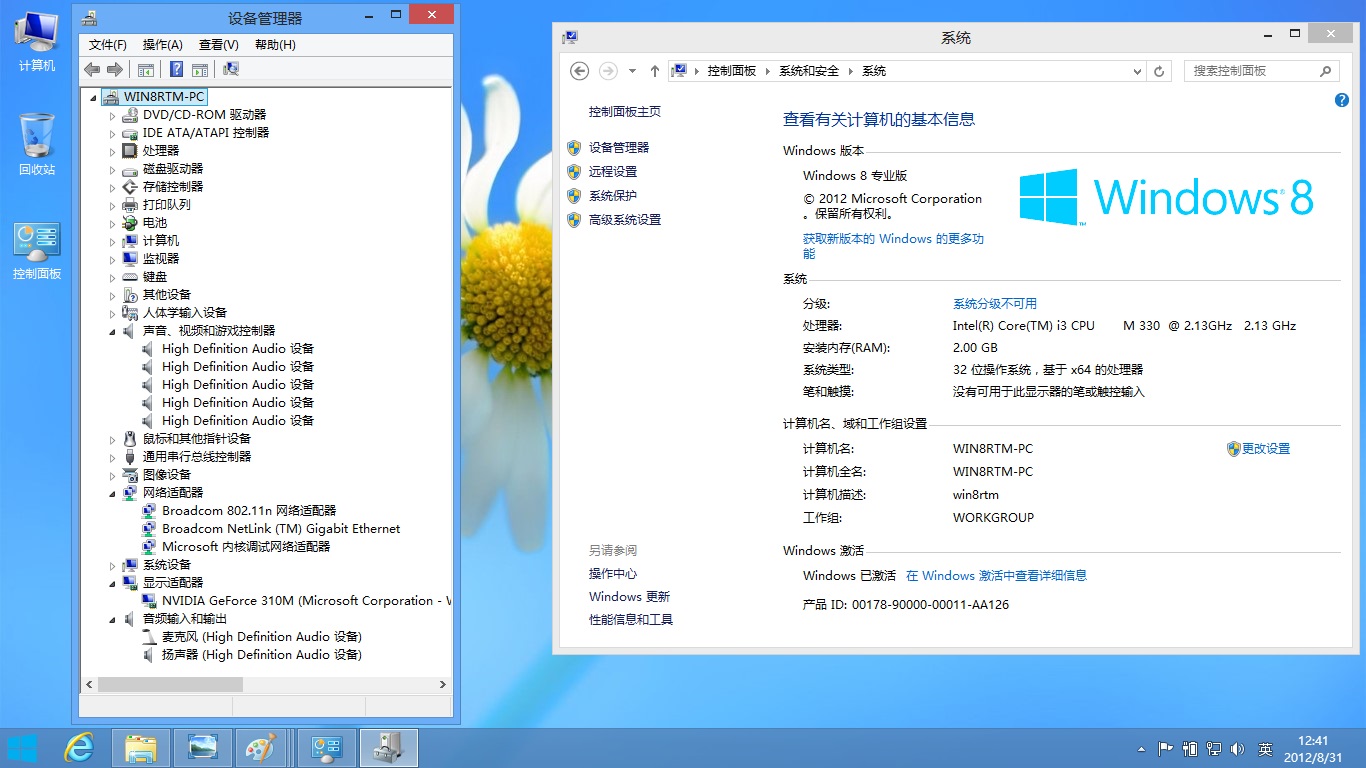The height and width of the screenshot is (768, 1366).
Task: Open 帮助(H) menu in Device Manager
Action: (275, 45)
